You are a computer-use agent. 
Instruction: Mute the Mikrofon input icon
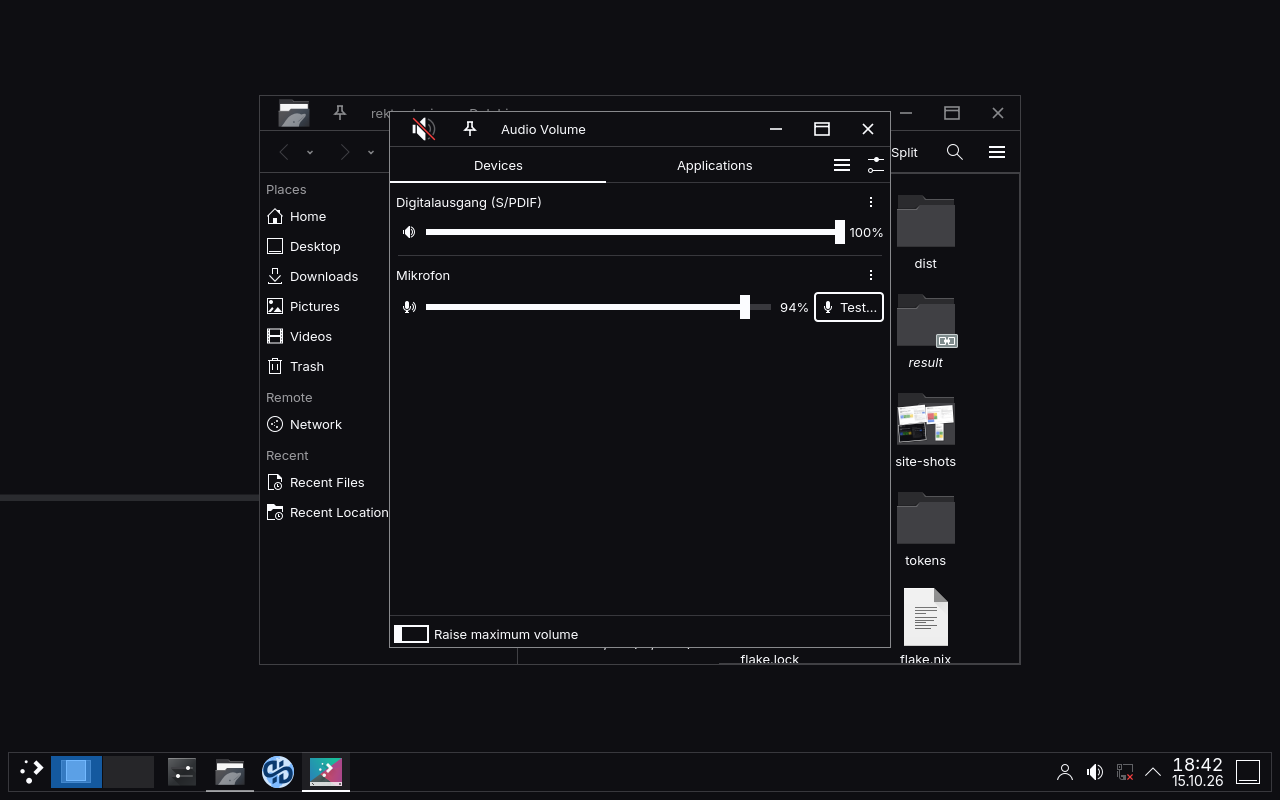pyautogui.click(x=409, y=307)
